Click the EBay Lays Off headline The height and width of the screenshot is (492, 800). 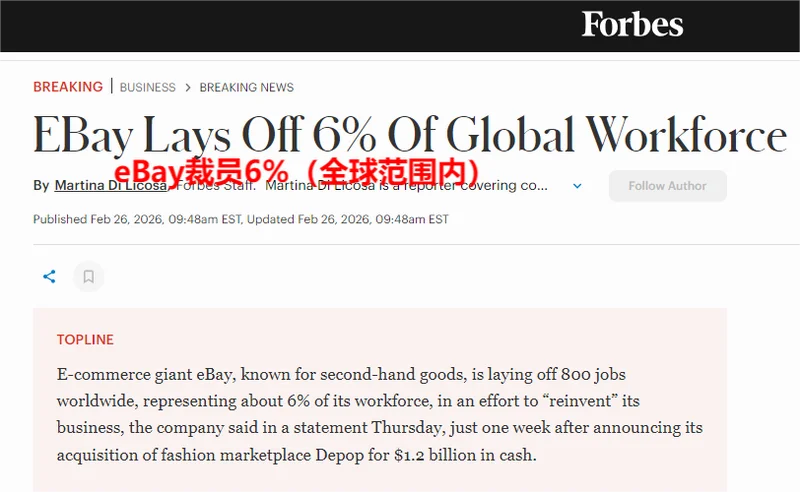click(x=410, y=135)
